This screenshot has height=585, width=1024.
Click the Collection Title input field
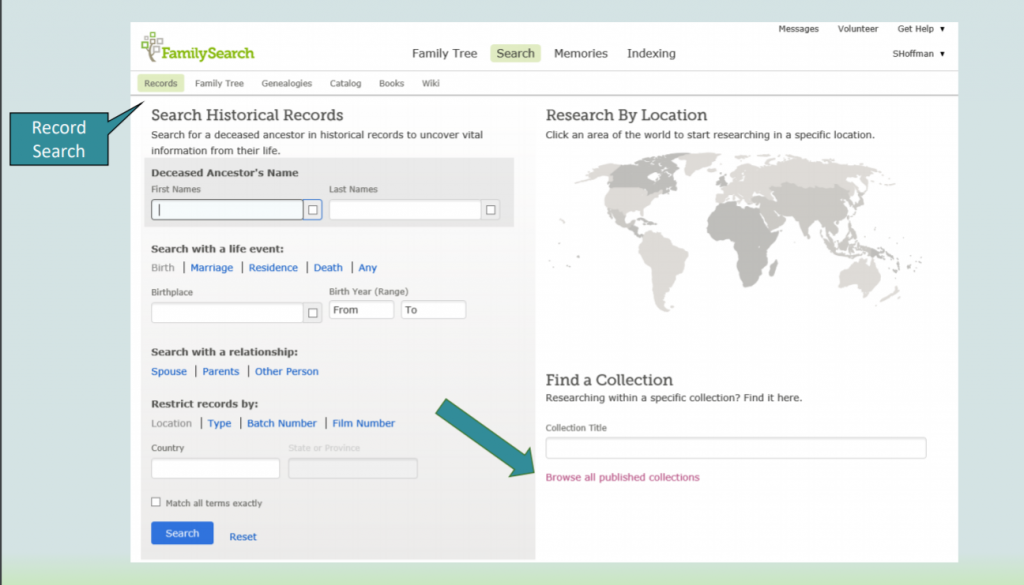pos(736,448)
